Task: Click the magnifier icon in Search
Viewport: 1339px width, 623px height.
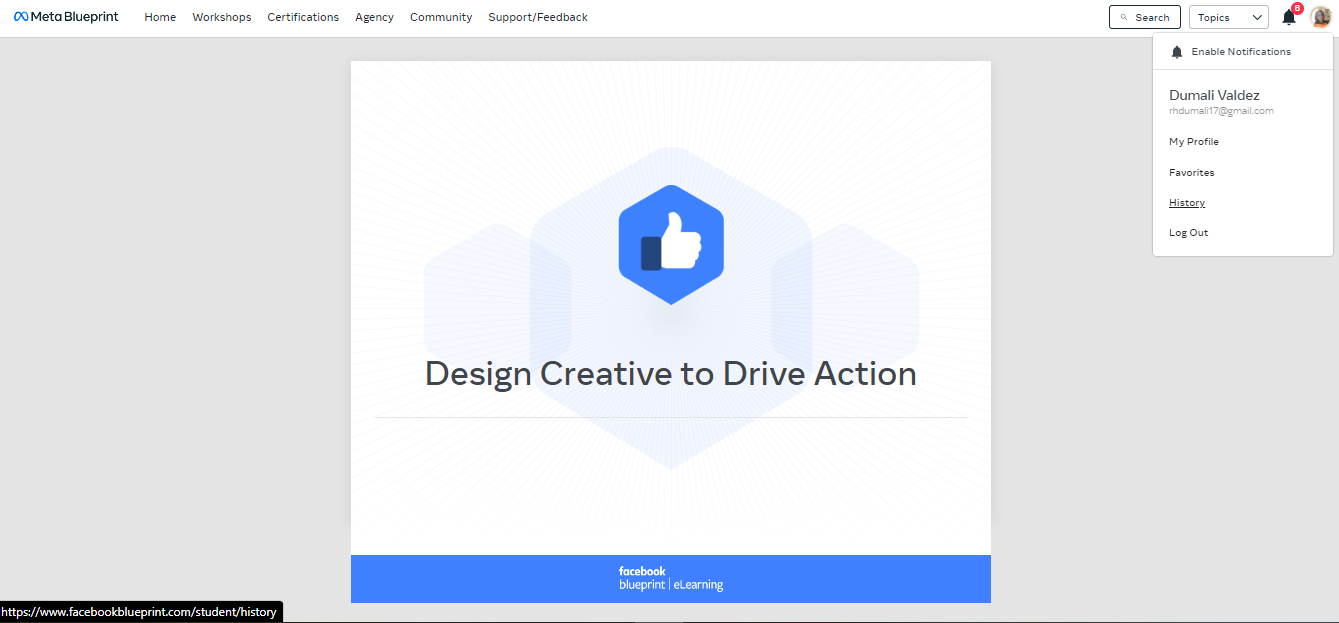Action: pos(1124,18)
